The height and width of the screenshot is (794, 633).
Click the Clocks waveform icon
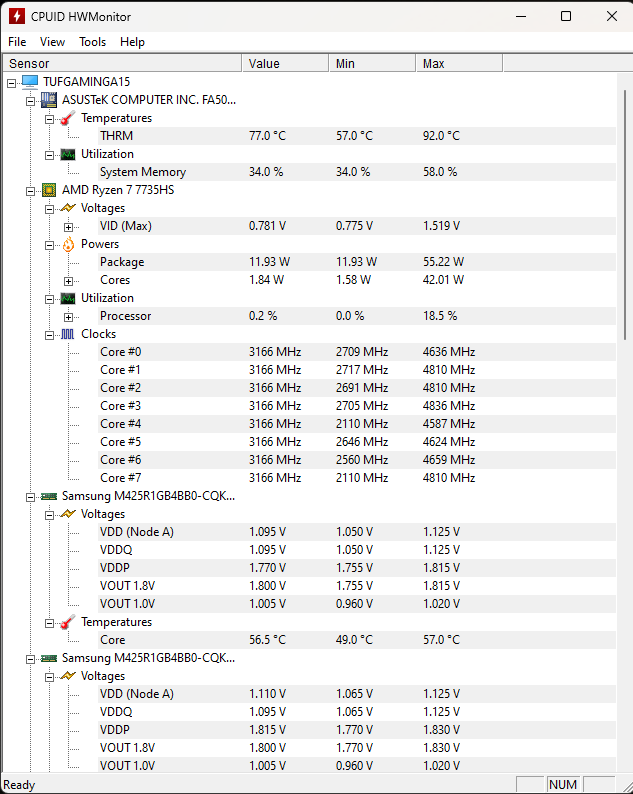click(68, 334)
